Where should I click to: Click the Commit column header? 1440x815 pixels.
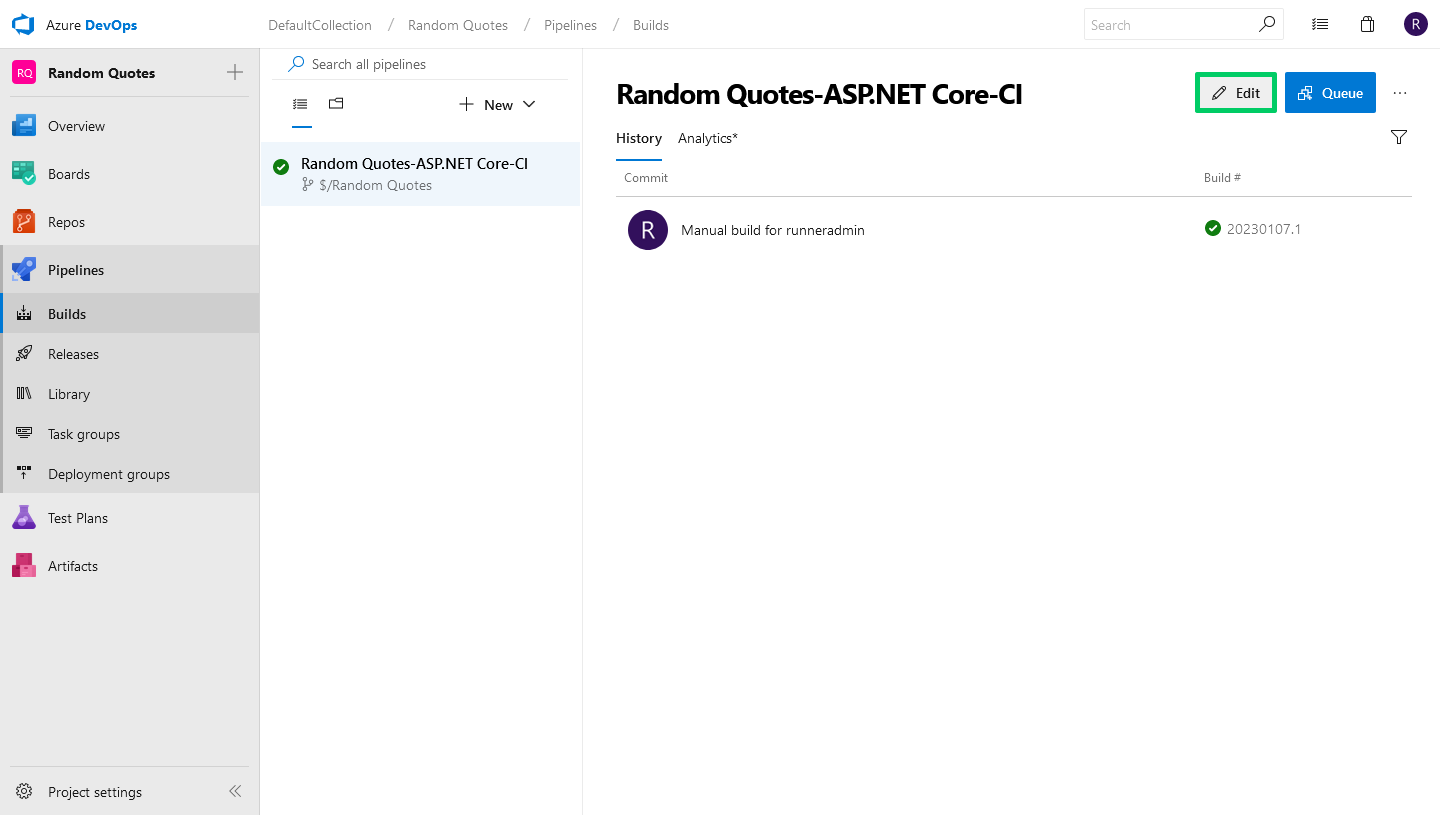click(646, 178)
